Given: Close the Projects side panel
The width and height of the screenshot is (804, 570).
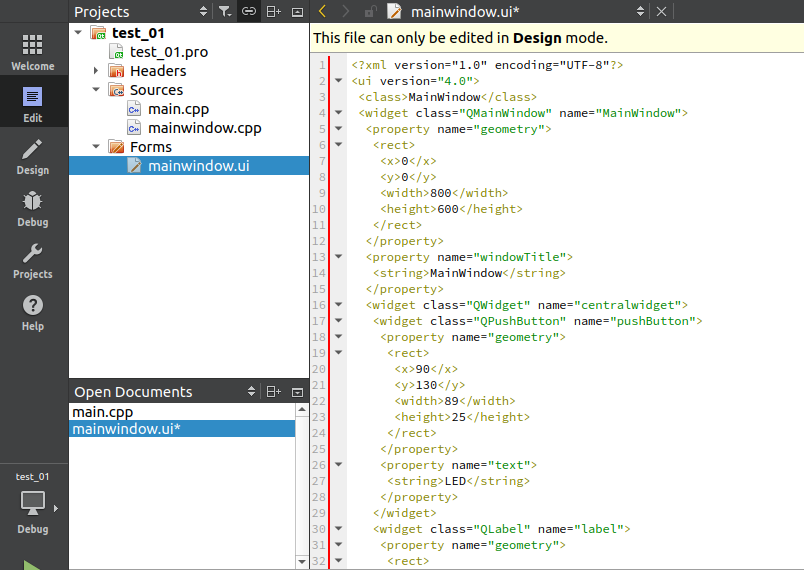Looking at the screenshot, I should pos(297,11).
